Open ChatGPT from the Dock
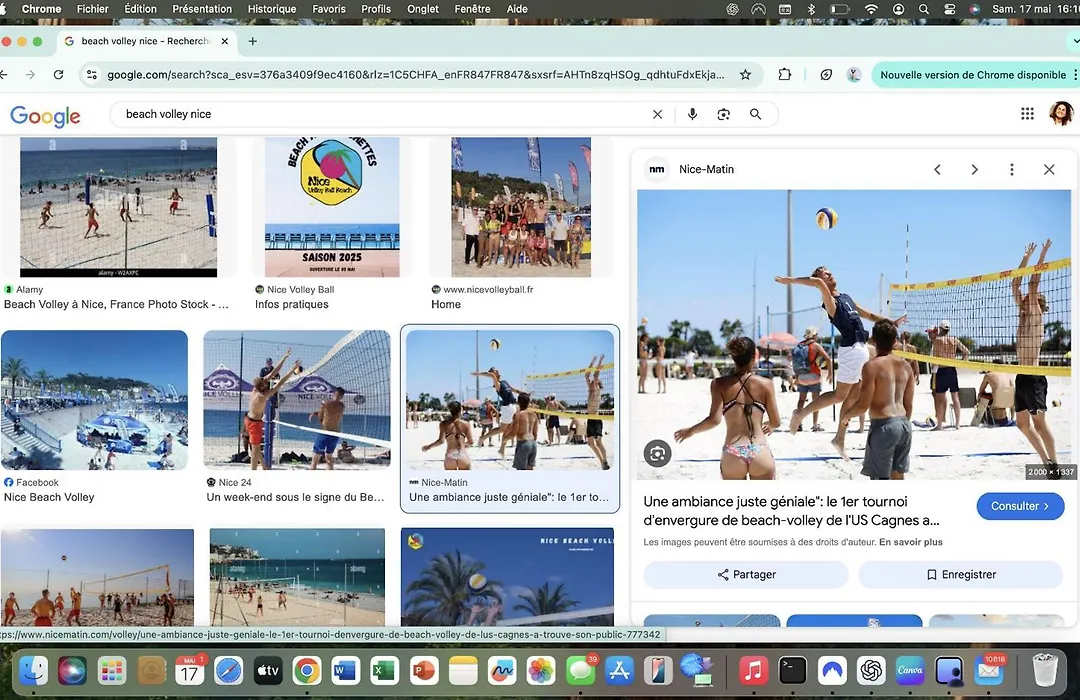 tap(871, 670)
